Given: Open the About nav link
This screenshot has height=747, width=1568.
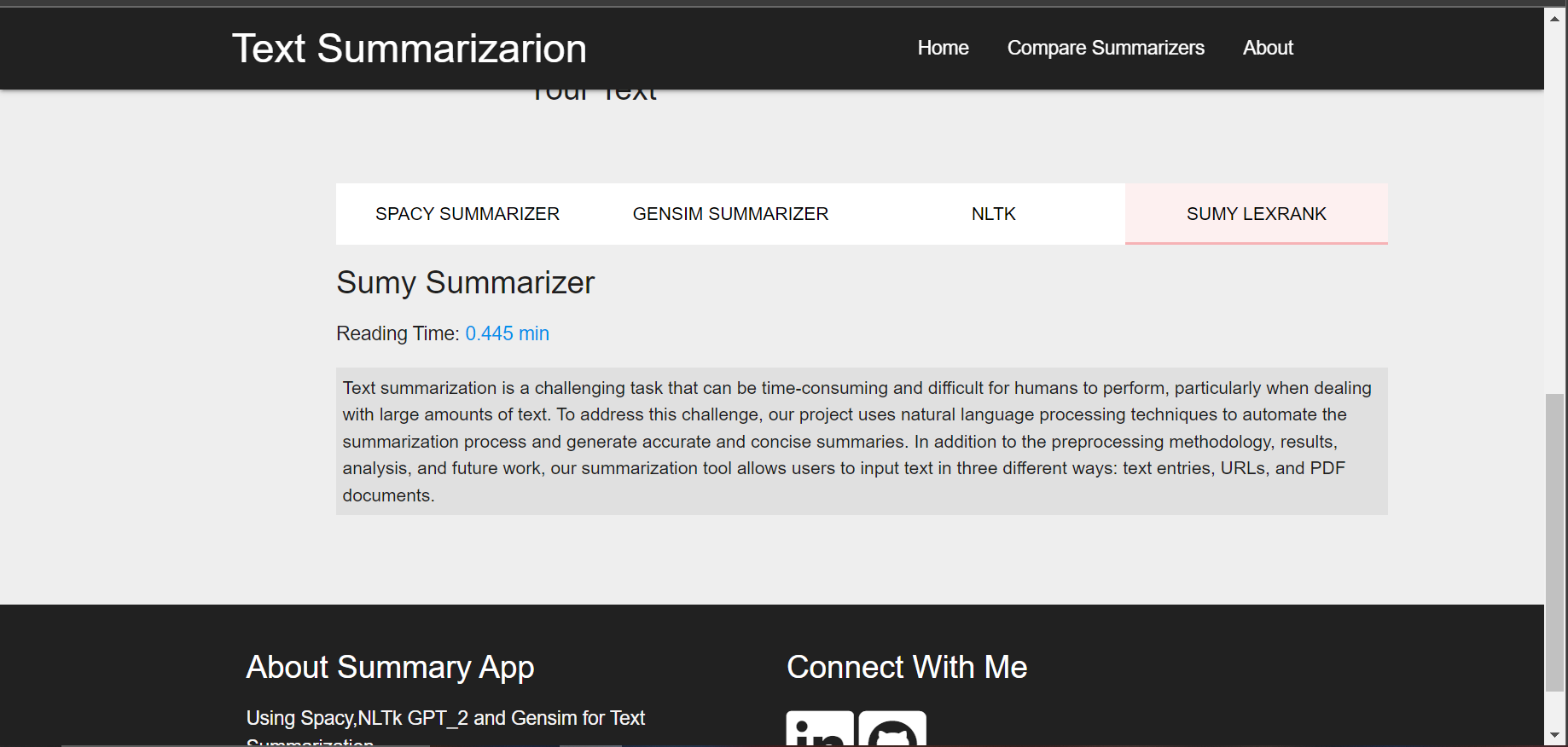Looking at the screenshot, I should (x=1268, y=48).
